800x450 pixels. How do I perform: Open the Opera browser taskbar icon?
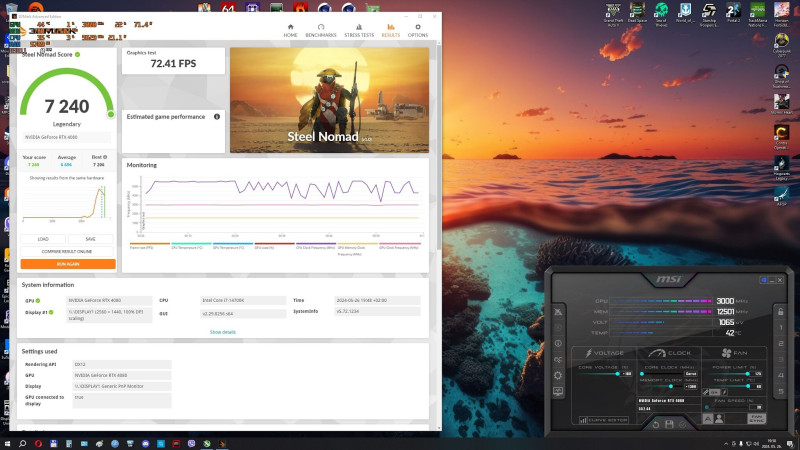pyautogui.click(x=38, y=444)
